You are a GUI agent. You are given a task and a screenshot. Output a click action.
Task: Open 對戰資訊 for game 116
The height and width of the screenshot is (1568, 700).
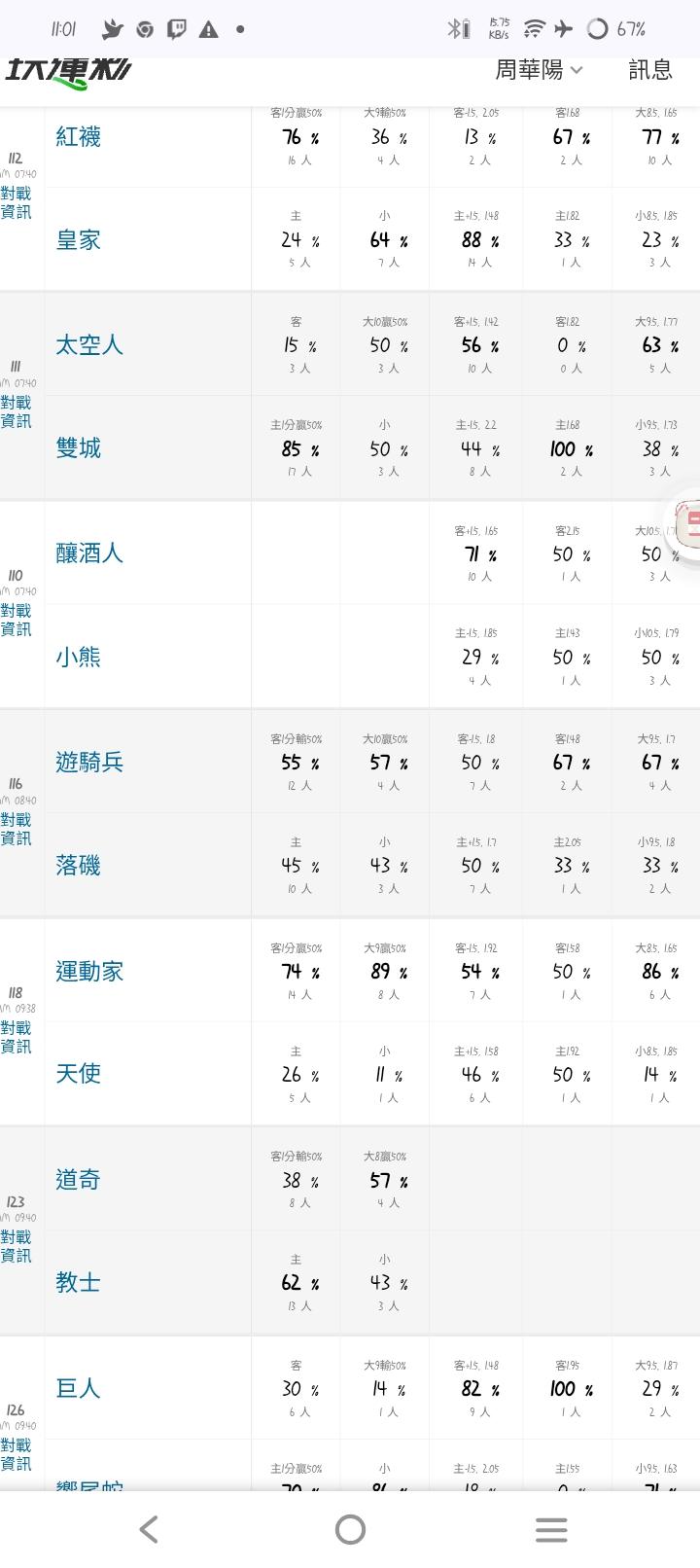coord(16,829)
